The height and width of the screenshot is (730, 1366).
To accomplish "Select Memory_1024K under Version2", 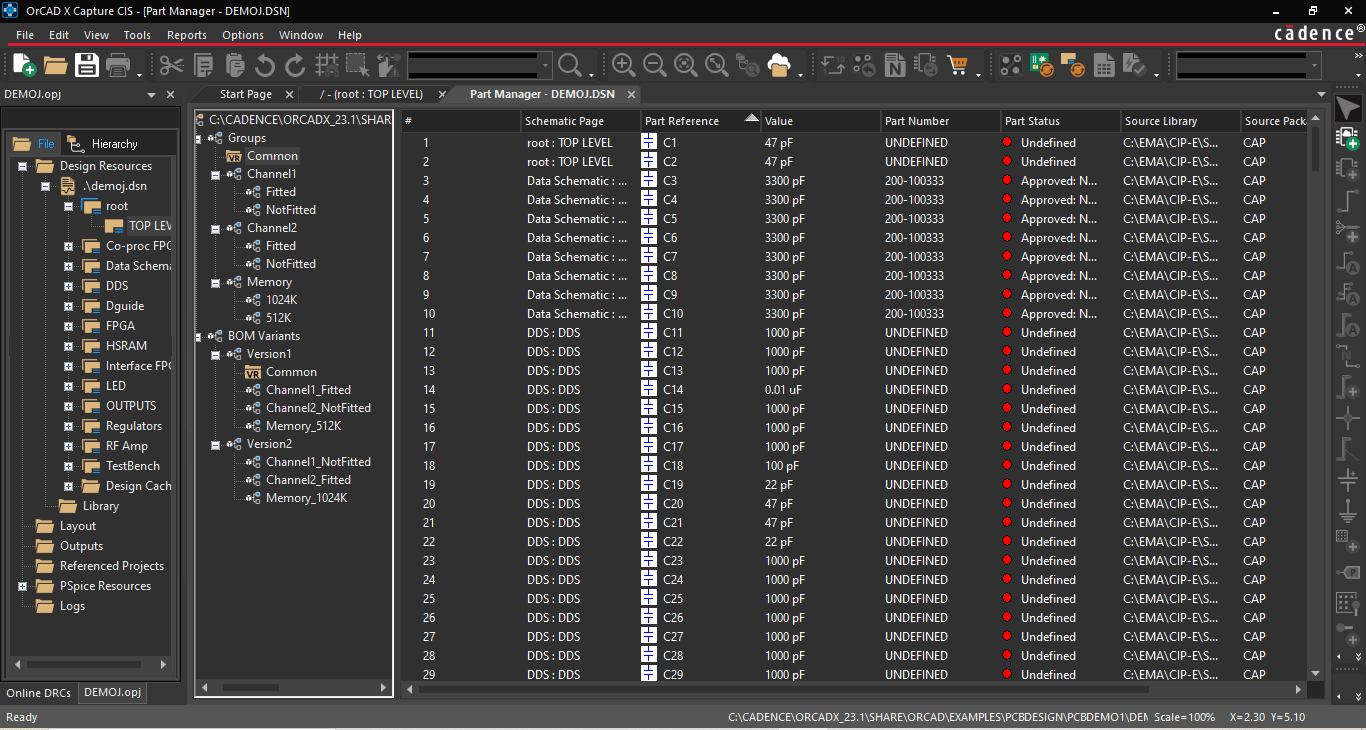I will tap(305, 498).
